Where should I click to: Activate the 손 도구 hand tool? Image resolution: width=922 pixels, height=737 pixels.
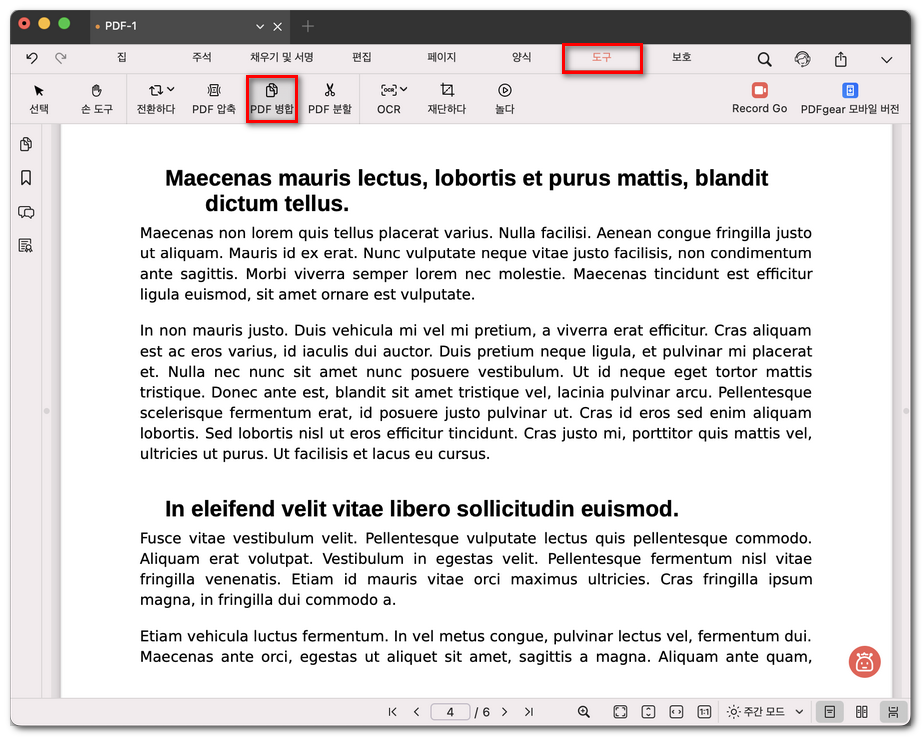pyautogui.click(x=97, y=98)
